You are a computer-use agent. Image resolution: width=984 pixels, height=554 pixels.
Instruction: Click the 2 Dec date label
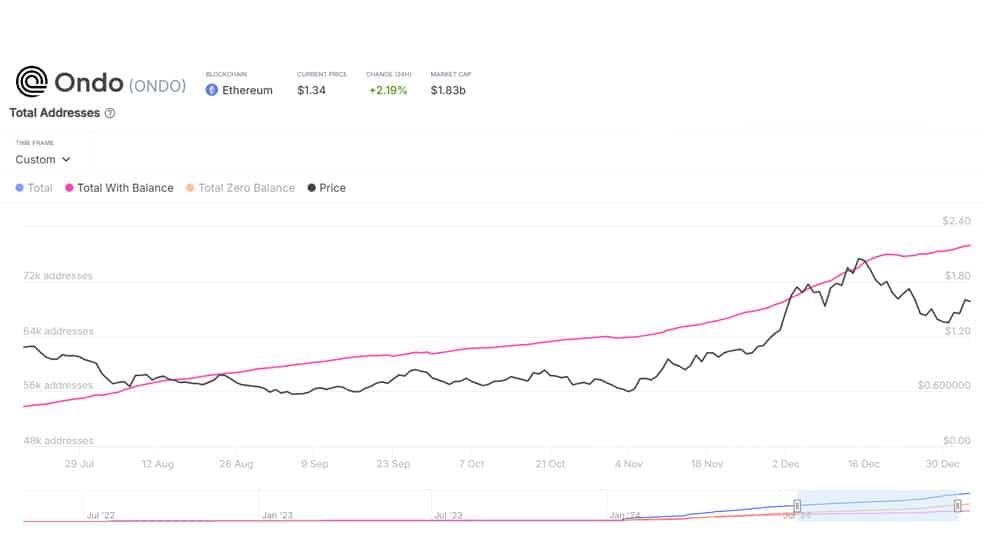(x=786, y=464)
